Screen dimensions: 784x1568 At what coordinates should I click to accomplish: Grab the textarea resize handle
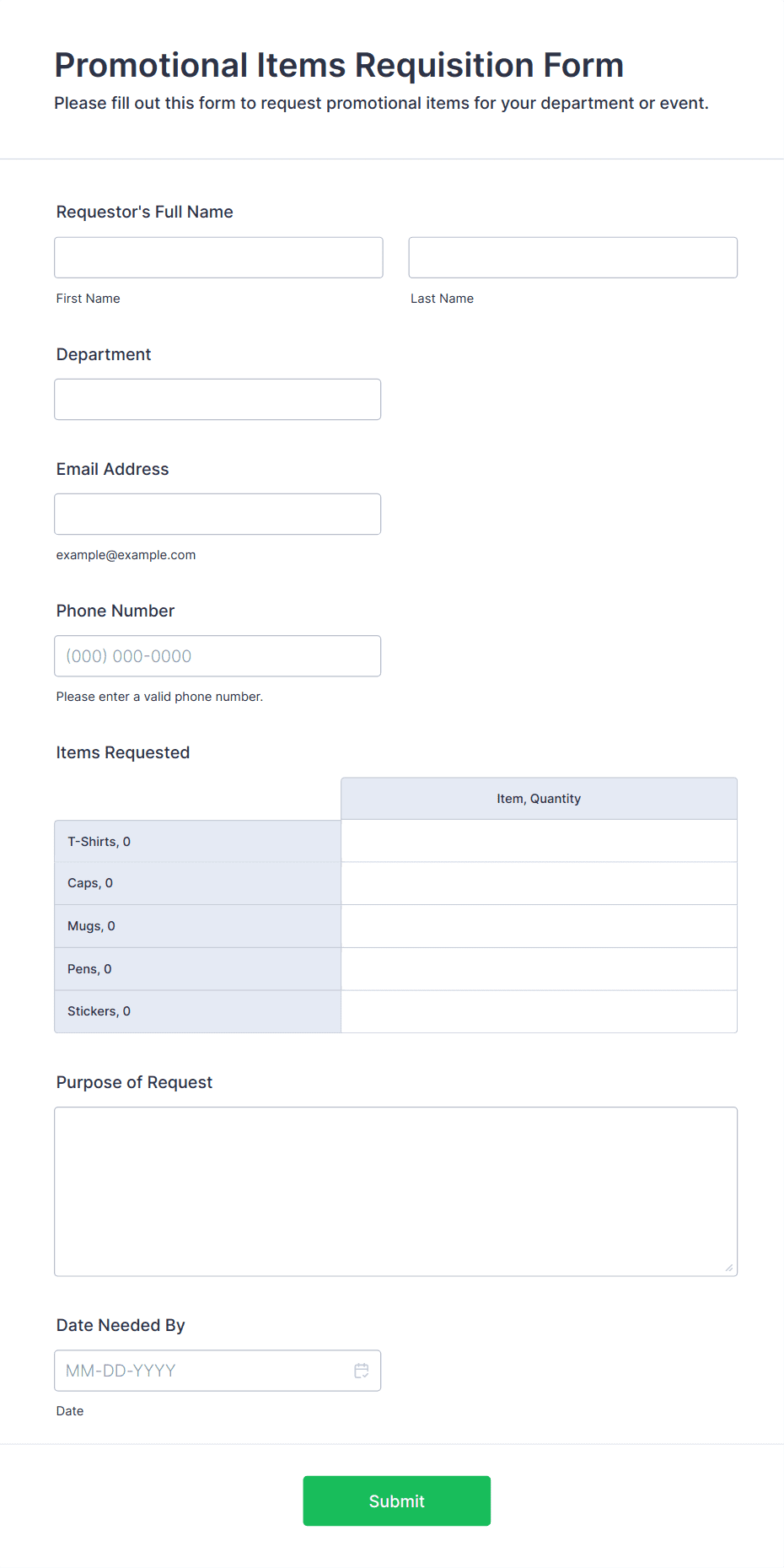coord(729,1268)
